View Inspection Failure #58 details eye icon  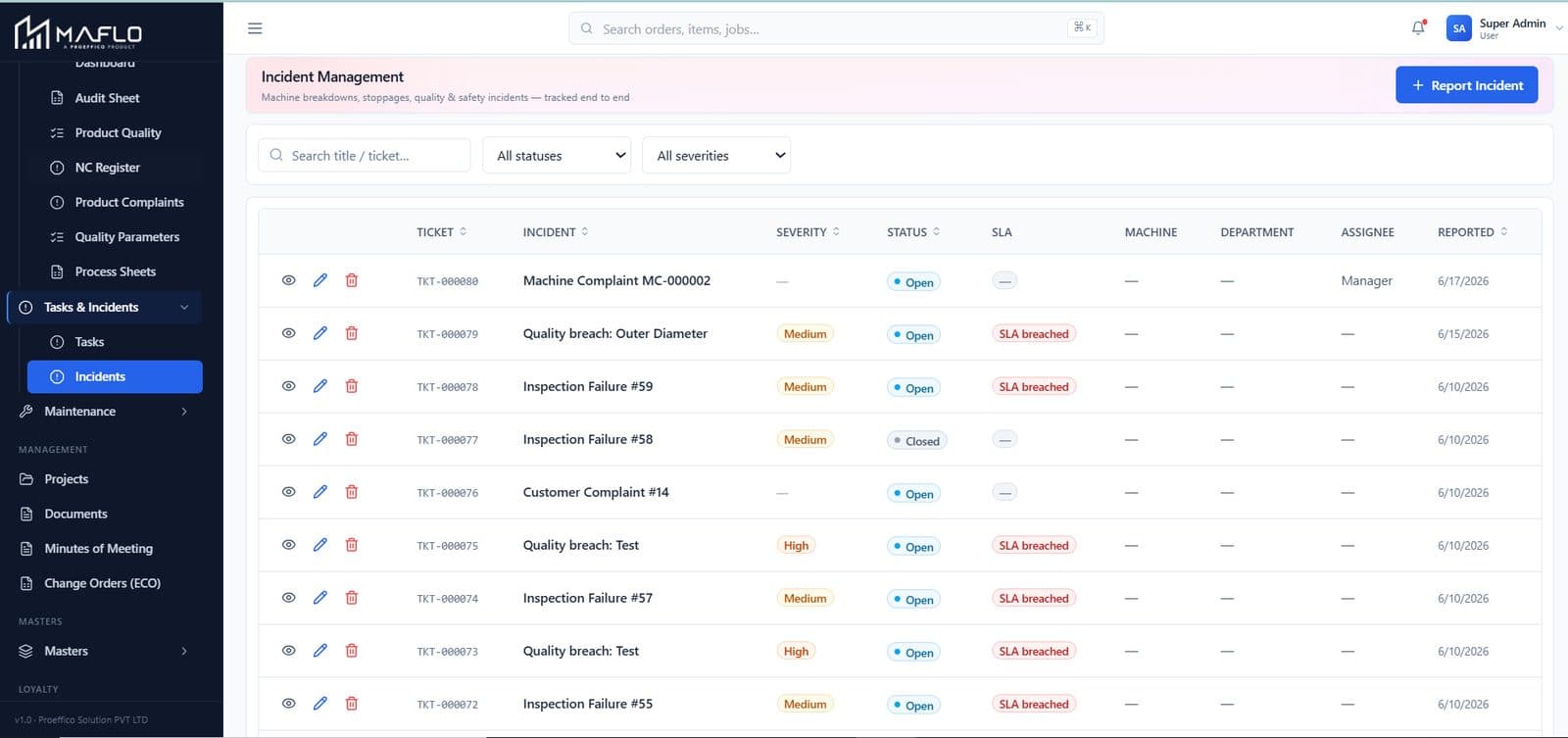[289, 439]
